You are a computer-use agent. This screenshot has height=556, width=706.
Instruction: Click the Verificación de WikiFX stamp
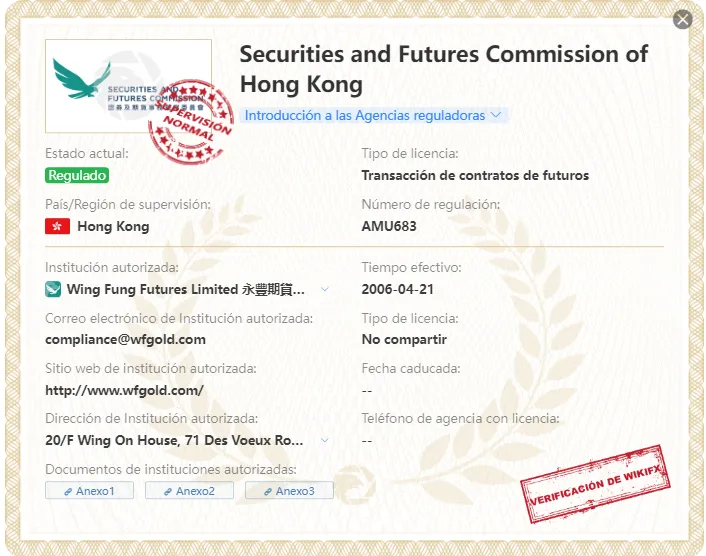(x=595, y=484)
